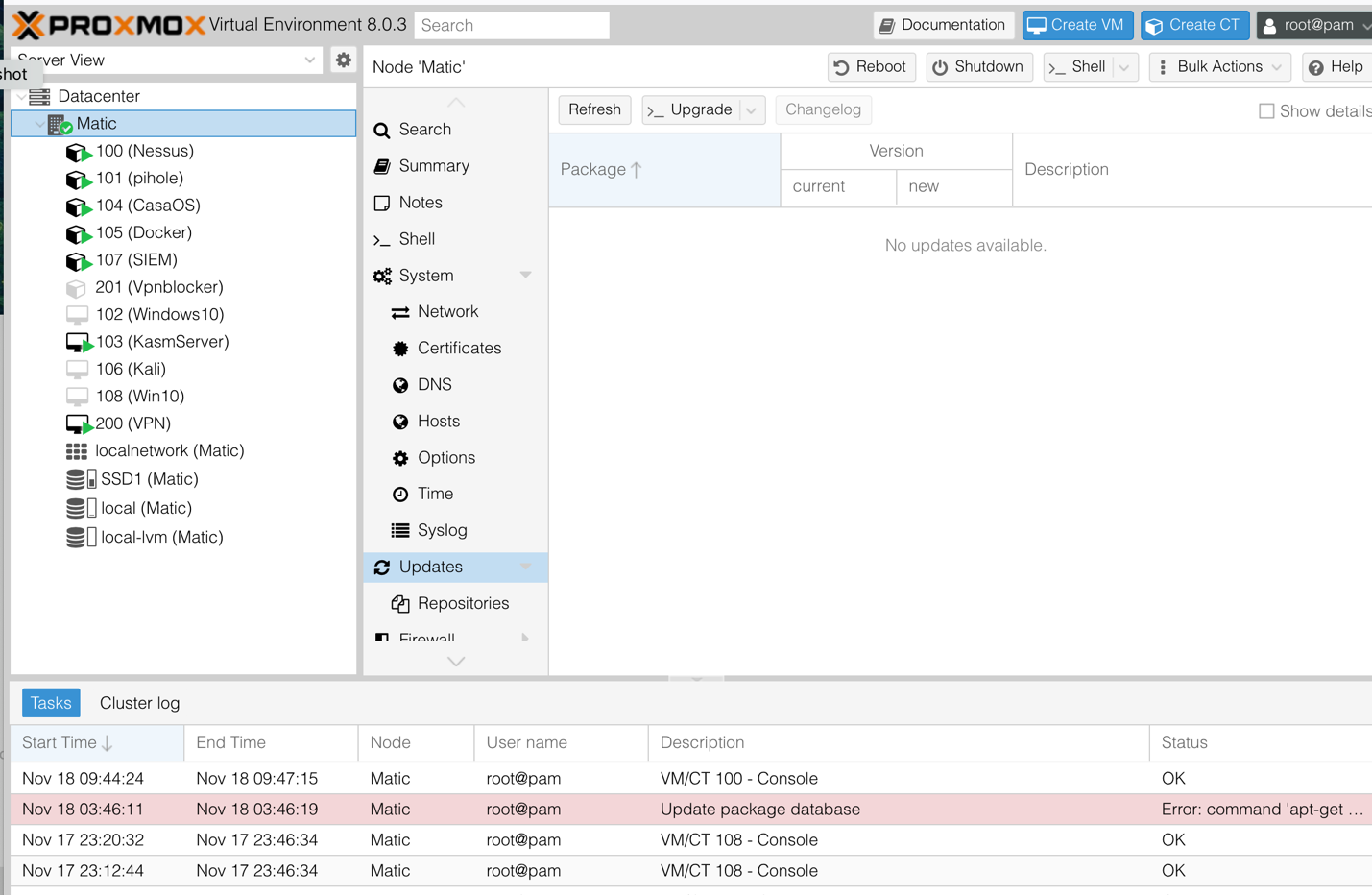Click the local-lvm (Matic) storage icon
This screenshot has height=895, width=1372.
pyautogui.click(x=81, y=537)
